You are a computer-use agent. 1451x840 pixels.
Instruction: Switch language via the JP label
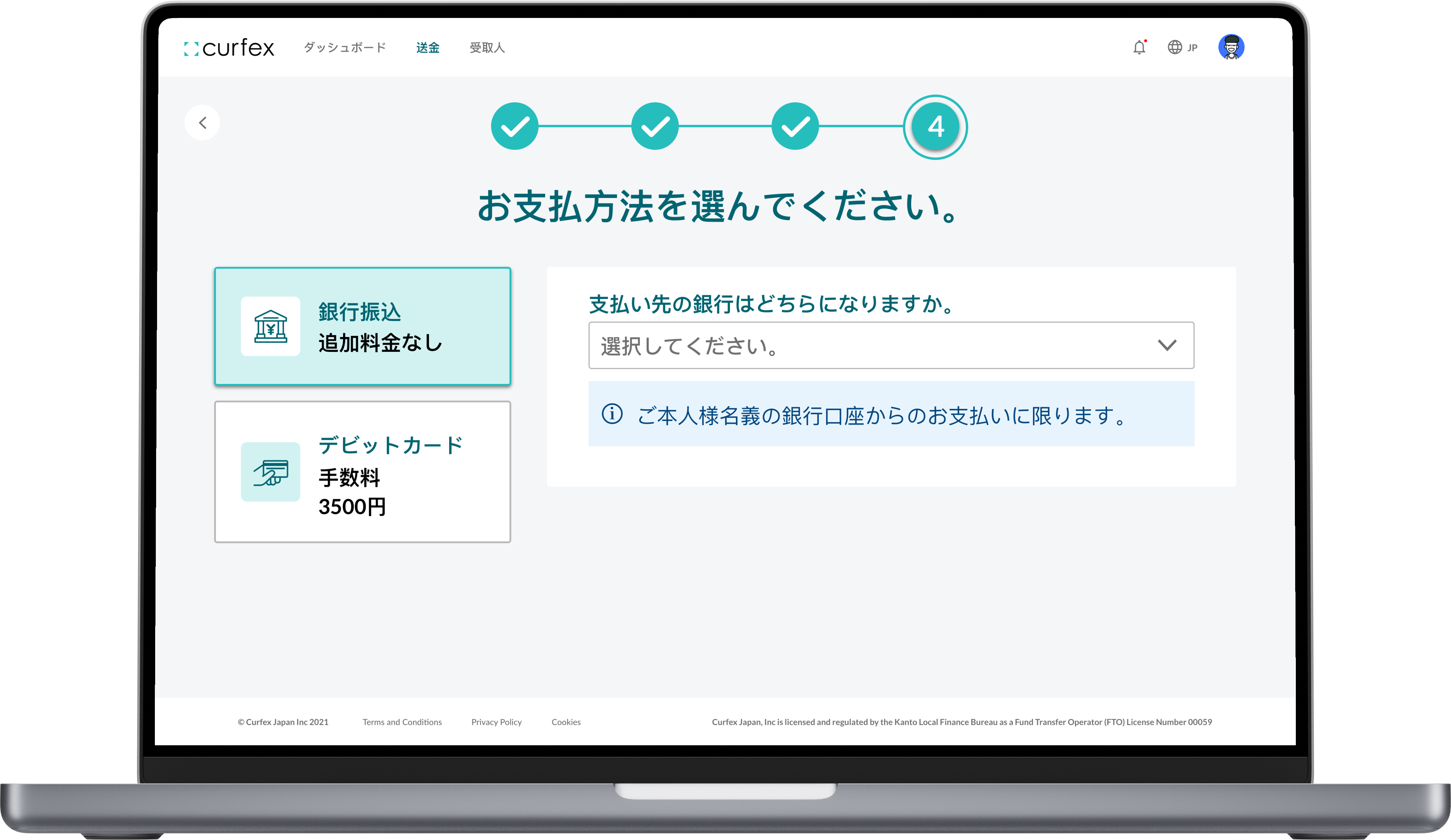click(x=1193, y=48)
